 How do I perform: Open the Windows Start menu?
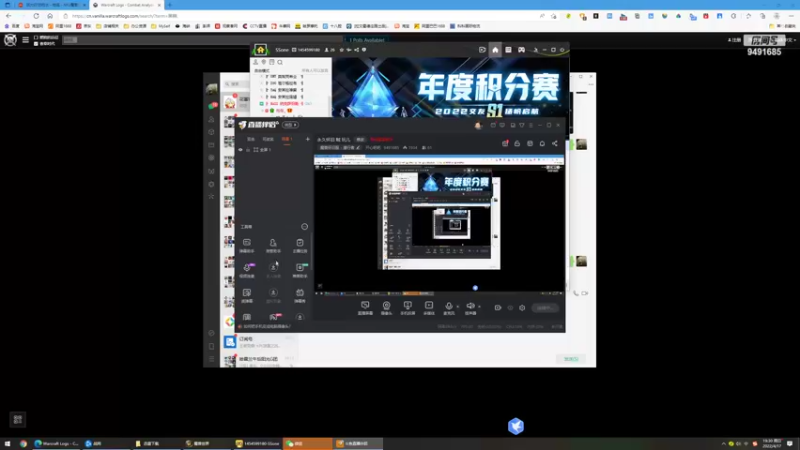(x=7, y=444)
